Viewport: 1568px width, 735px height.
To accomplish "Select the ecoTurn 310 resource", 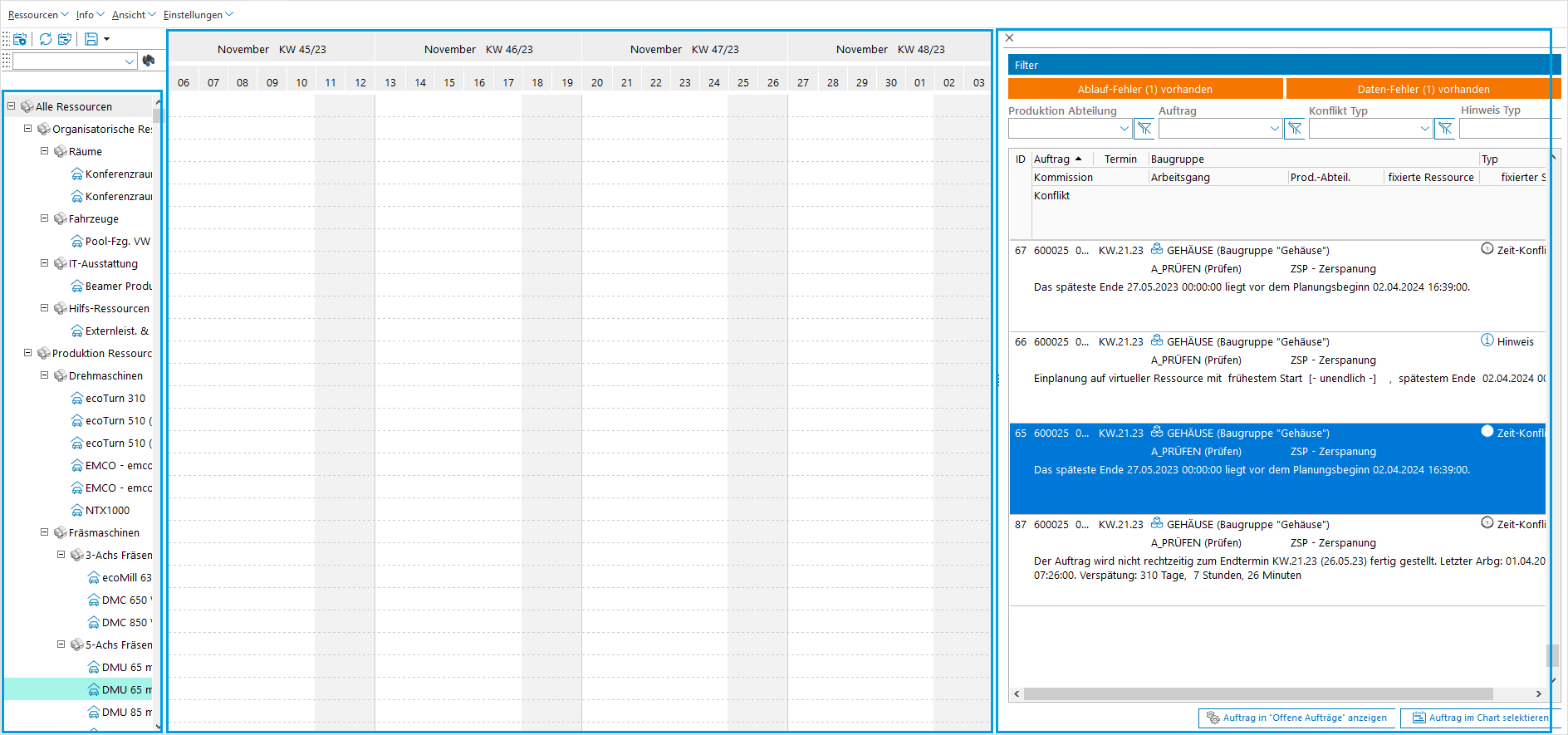I will [x=115, y=399].
